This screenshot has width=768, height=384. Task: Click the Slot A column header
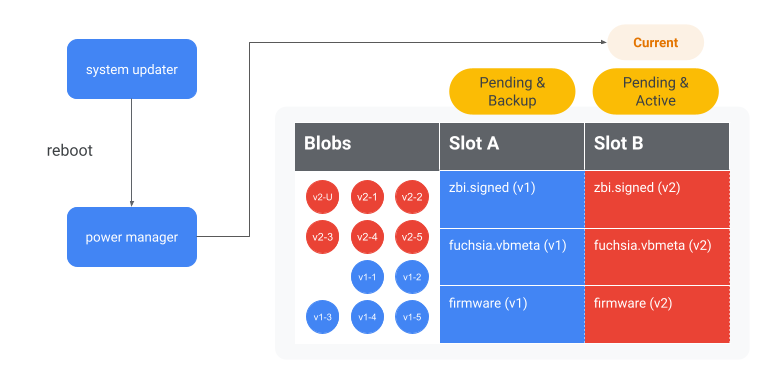pos(512,146)
